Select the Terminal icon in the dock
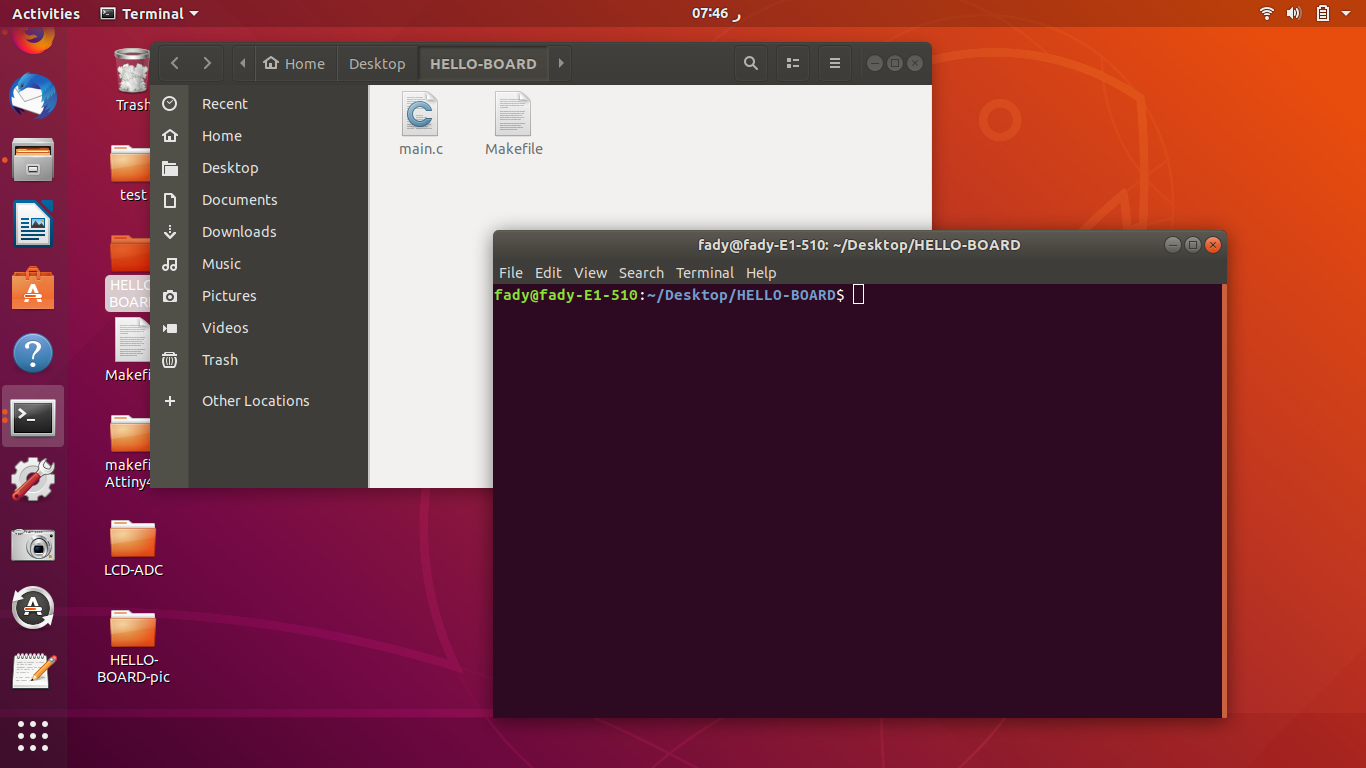This screenshot has width=1366, height=768. (x=33, y=417)
